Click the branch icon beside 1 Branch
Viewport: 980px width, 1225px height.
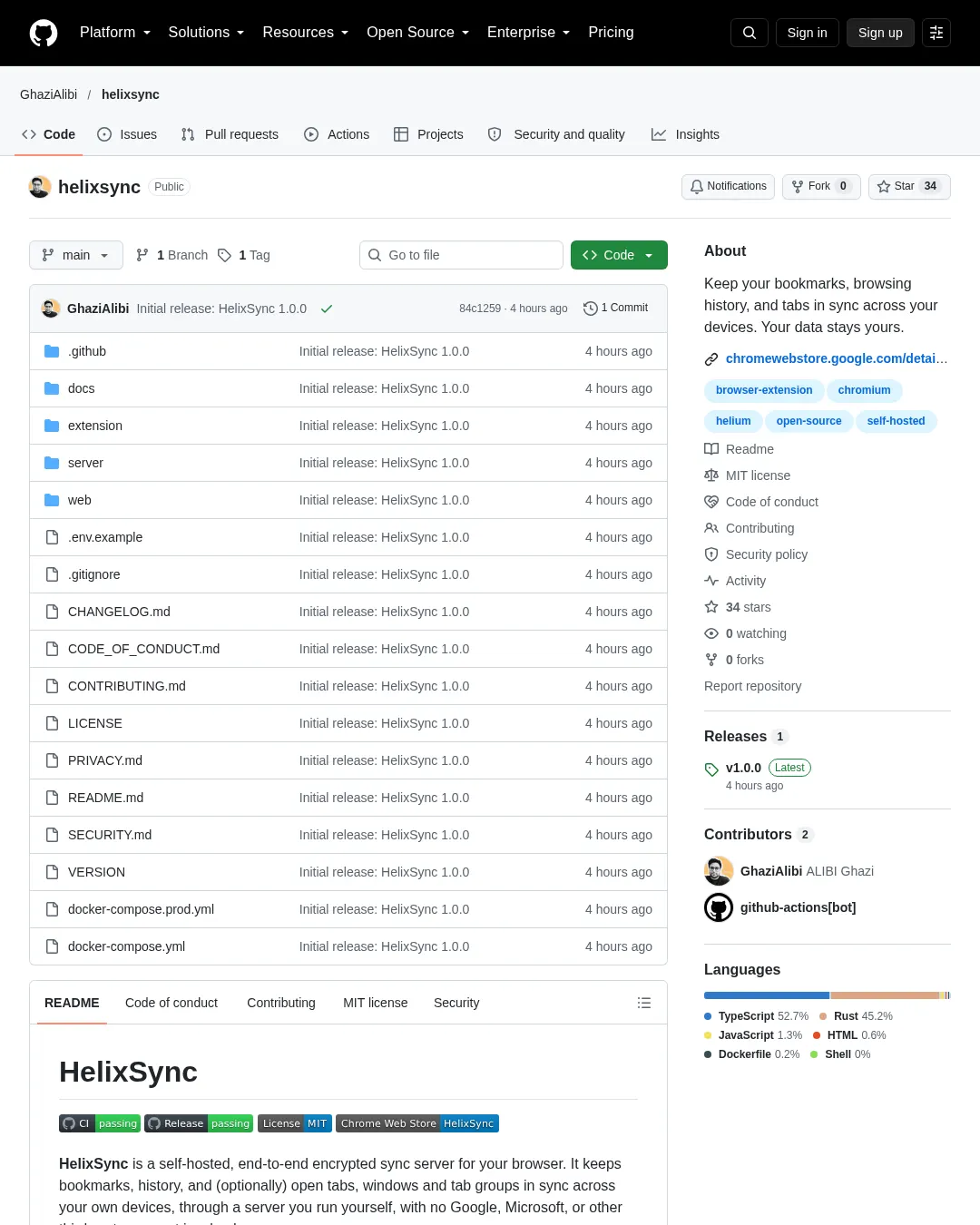[142, 255]
